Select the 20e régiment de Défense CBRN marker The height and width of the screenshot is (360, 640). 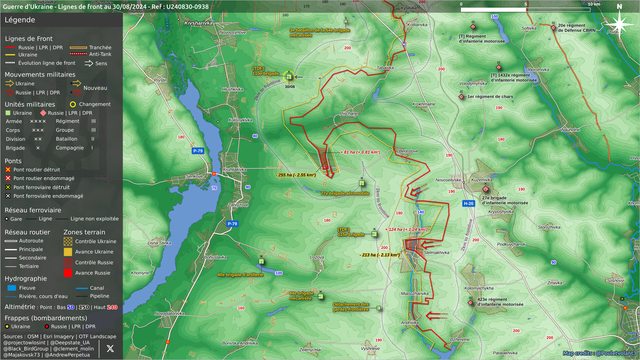pyautogui.click(x=553, y=28)
